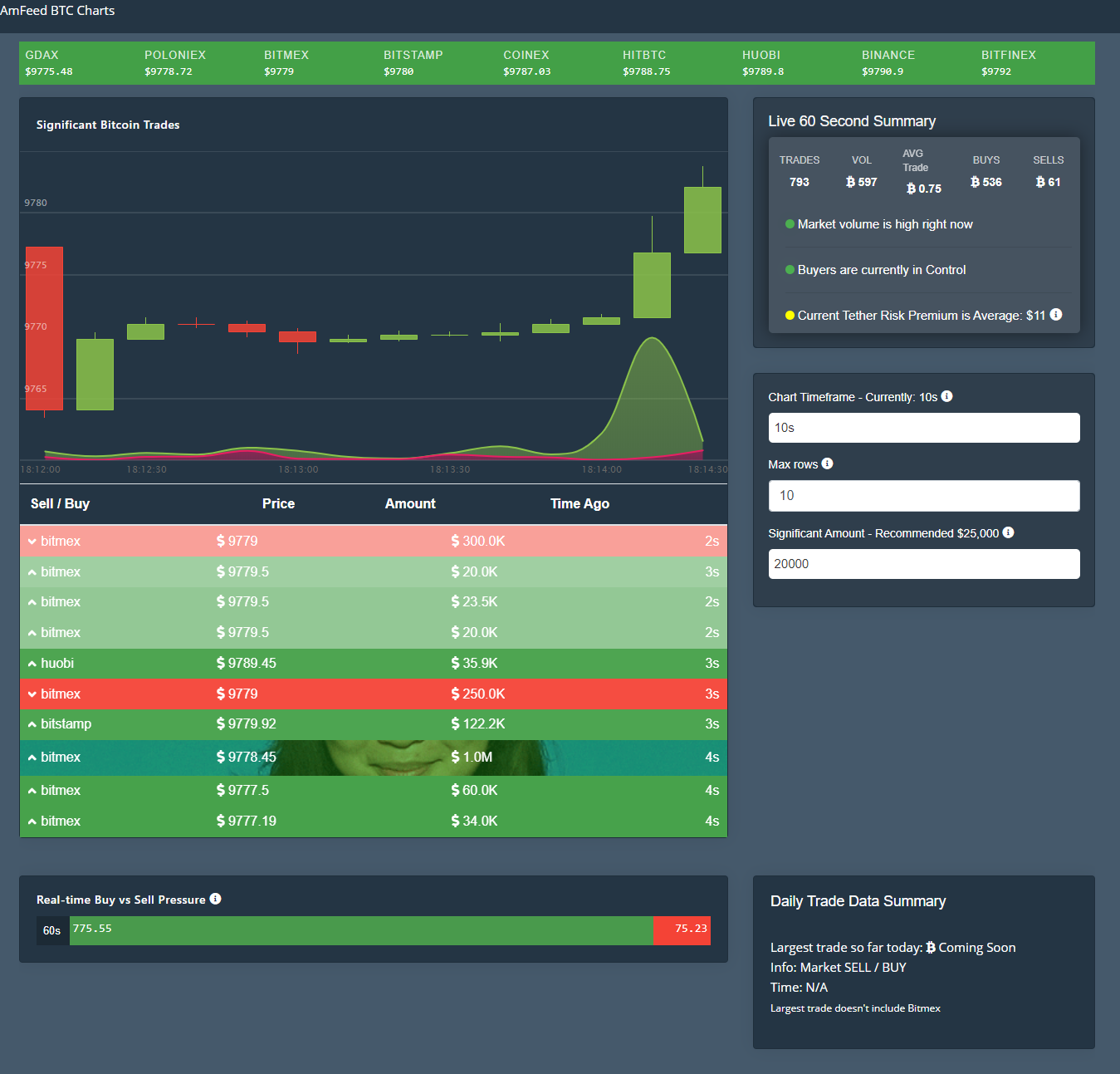Click the bitcoin symbol next to SELLS 61
1120x1074 pixels.
(1040, 182)
